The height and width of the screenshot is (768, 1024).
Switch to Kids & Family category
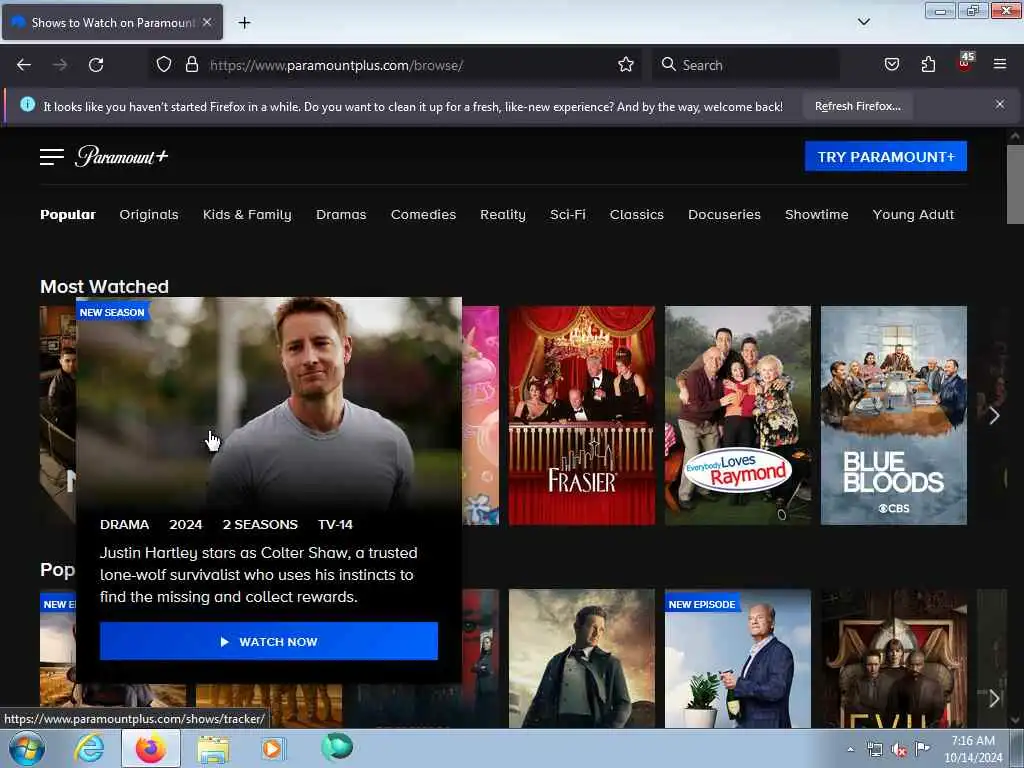(x=248, y=215)
